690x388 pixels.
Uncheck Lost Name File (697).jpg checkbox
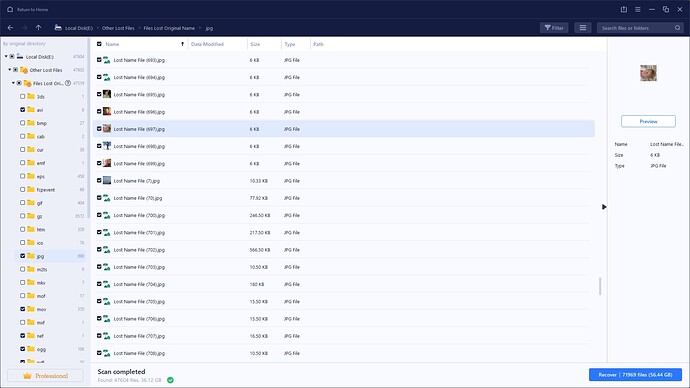coord(99,129)
